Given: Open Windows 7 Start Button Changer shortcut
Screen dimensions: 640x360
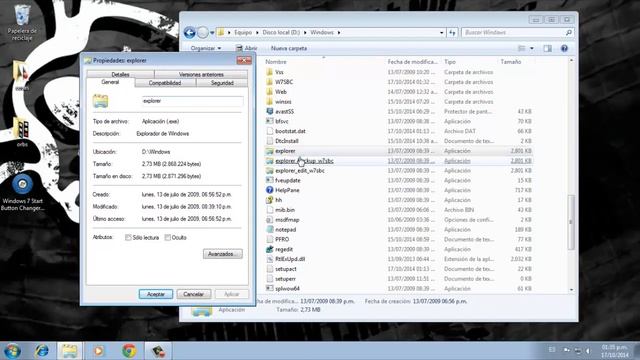Looking at the screenshot, I should point(22,192).
